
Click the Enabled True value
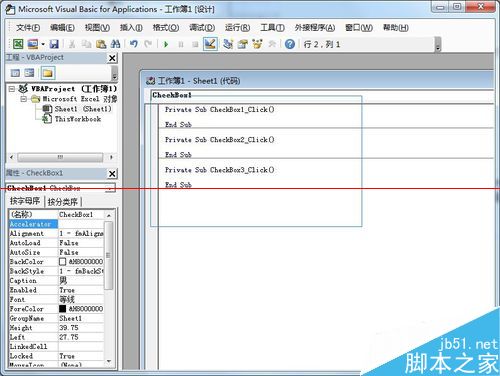pos(81,290)
